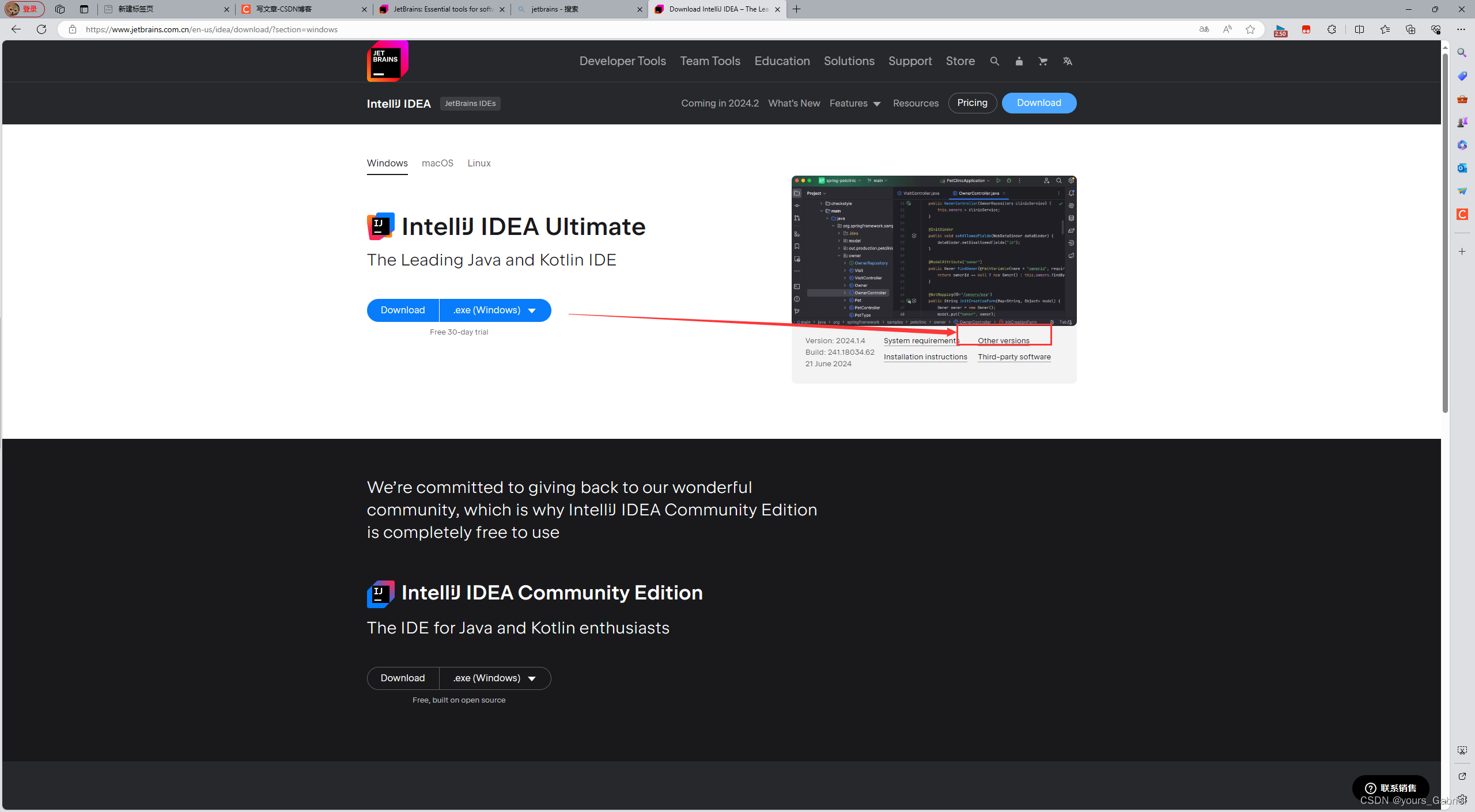Expand the Community .exe (Windows) installer dropdown
Screen dimensions: 1475x812
495,678
